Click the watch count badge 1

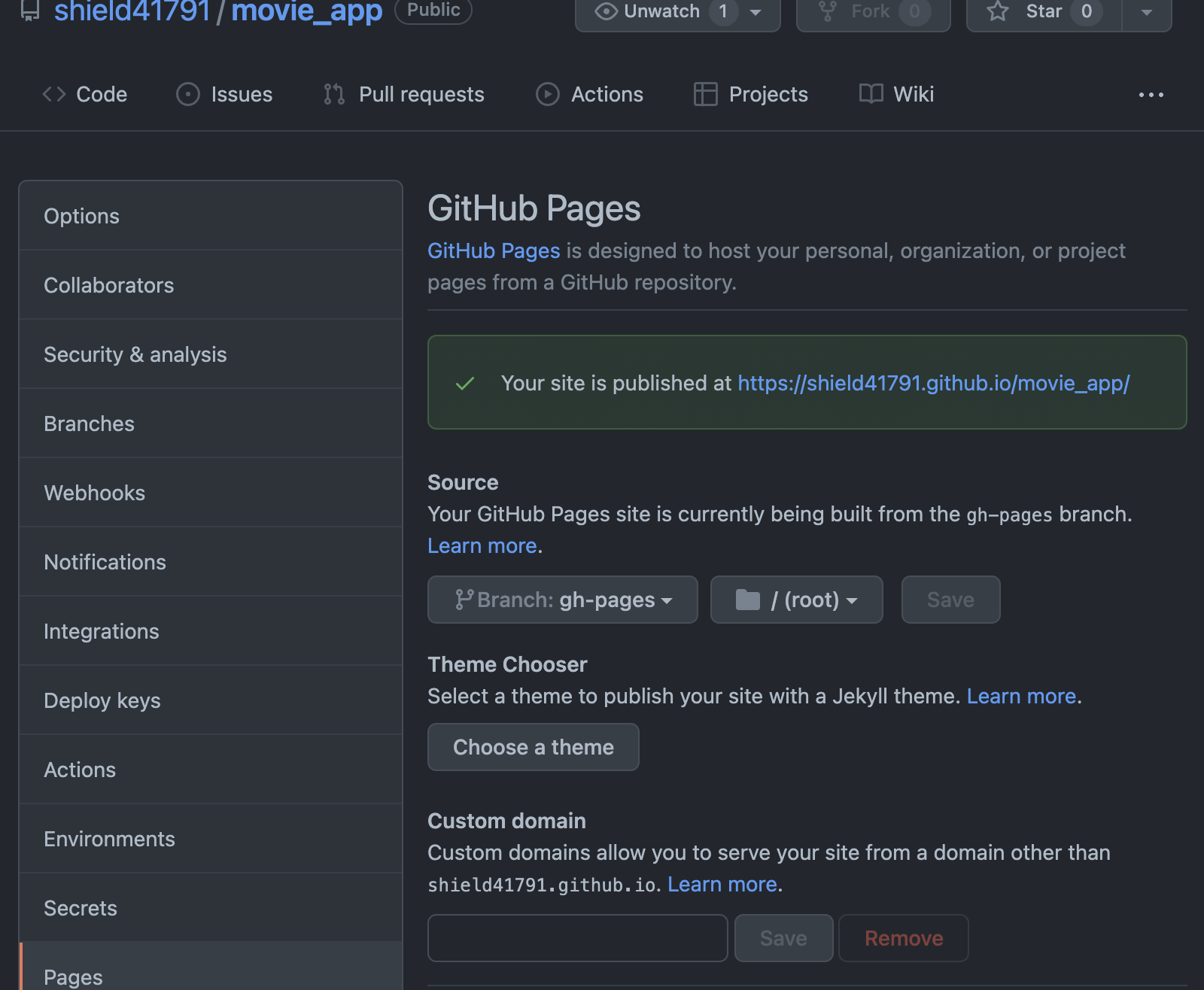pyautogui.click(x=723, y=11)
